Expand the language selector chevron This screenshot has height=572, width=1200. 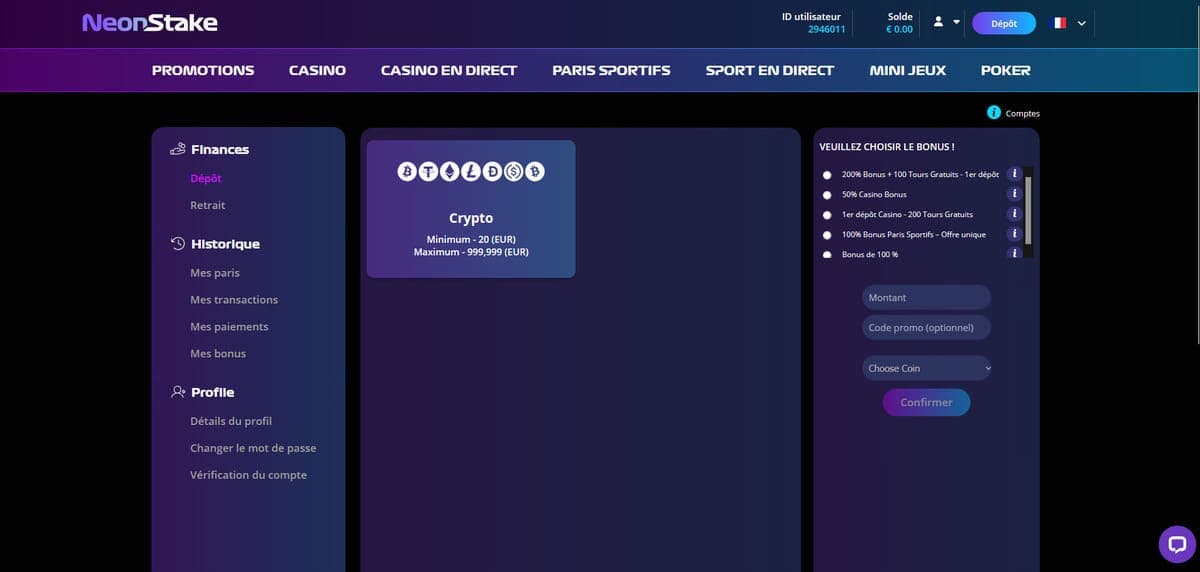(x=1081, y=24)
